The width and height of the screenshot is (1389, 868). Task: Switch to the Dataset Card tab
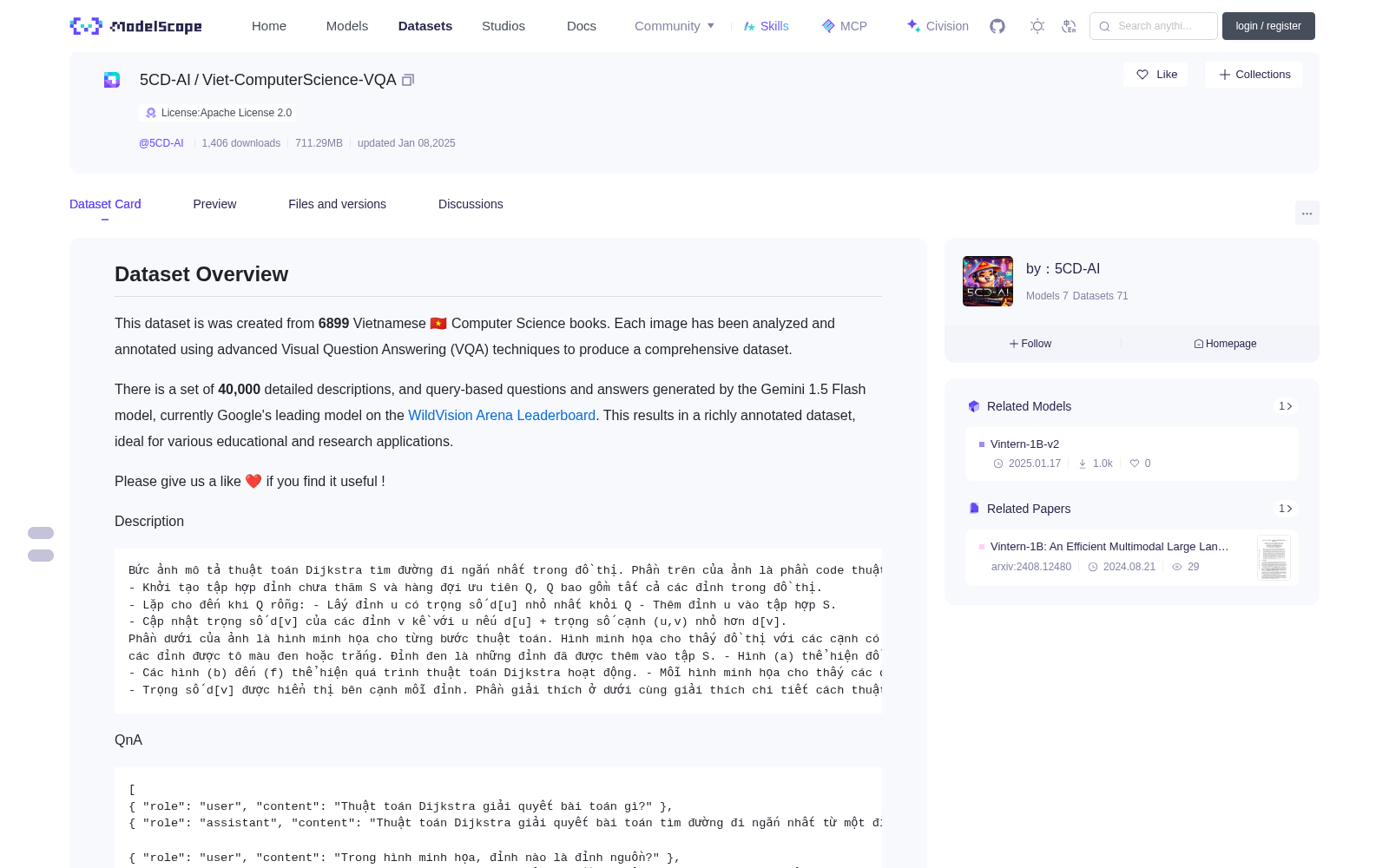(x=105, y=204)
